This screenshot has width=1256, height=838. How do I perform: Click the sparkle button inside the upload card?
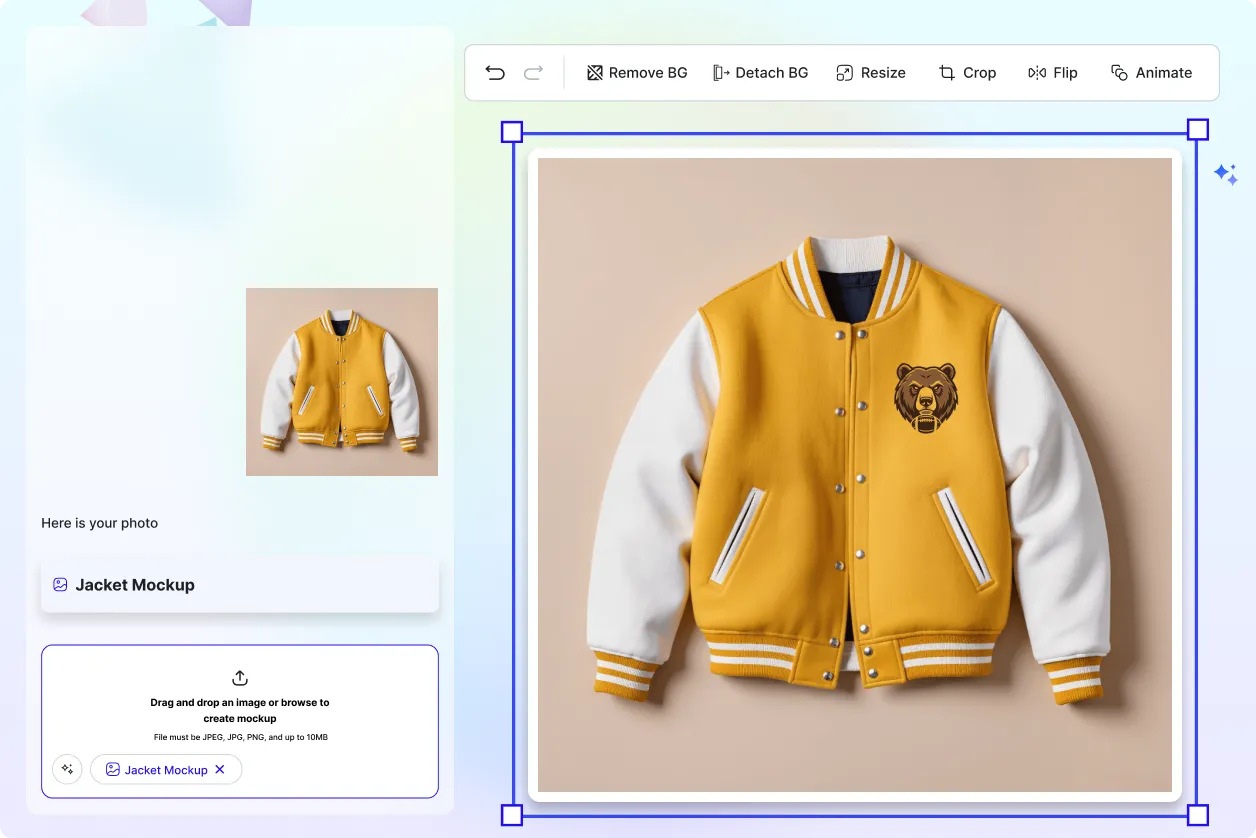click(67, 769)
